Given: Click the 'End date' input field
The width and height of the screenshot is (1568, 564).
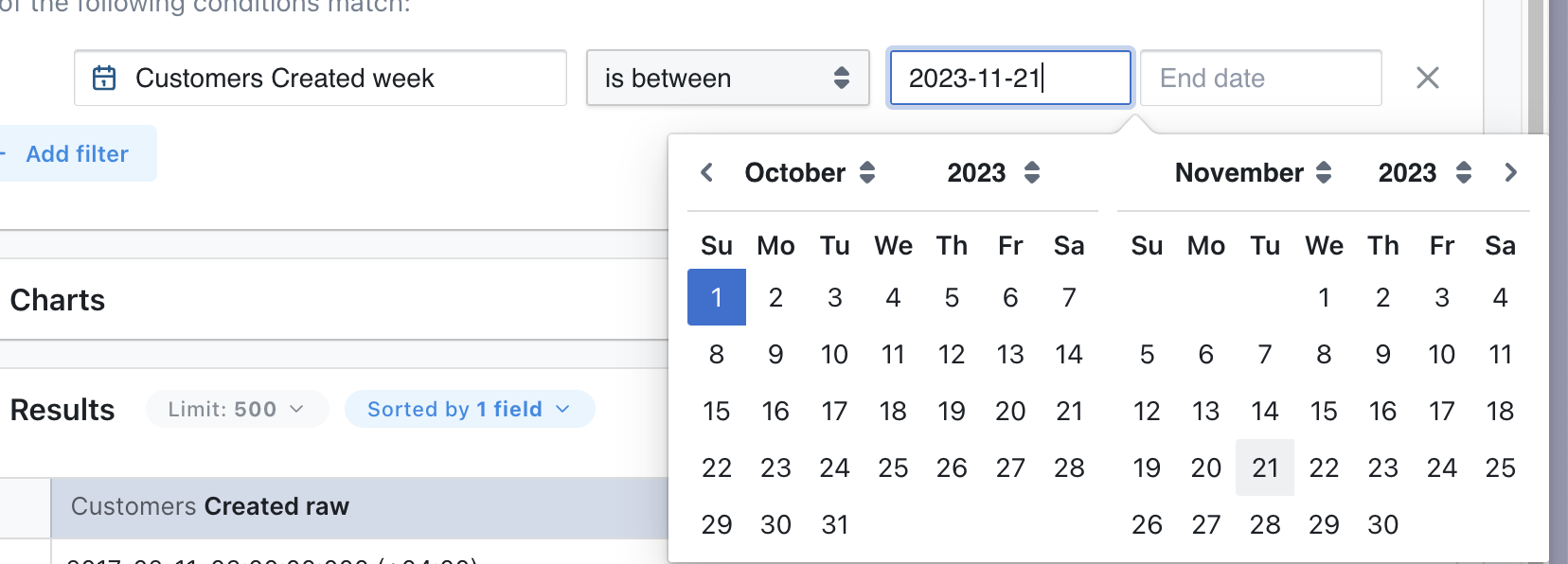Looking at the screenshot, I should pyautogui.click(x=1259, y=78).
